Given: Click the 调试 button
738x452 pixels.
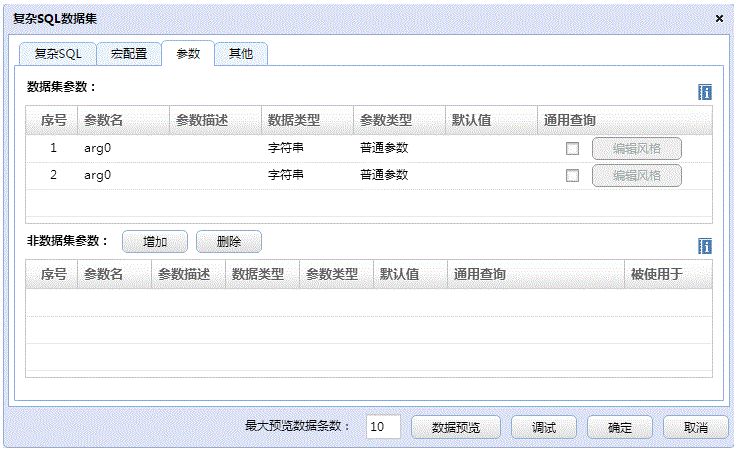Looking at the screenshot, I should [x=544, y=427].
